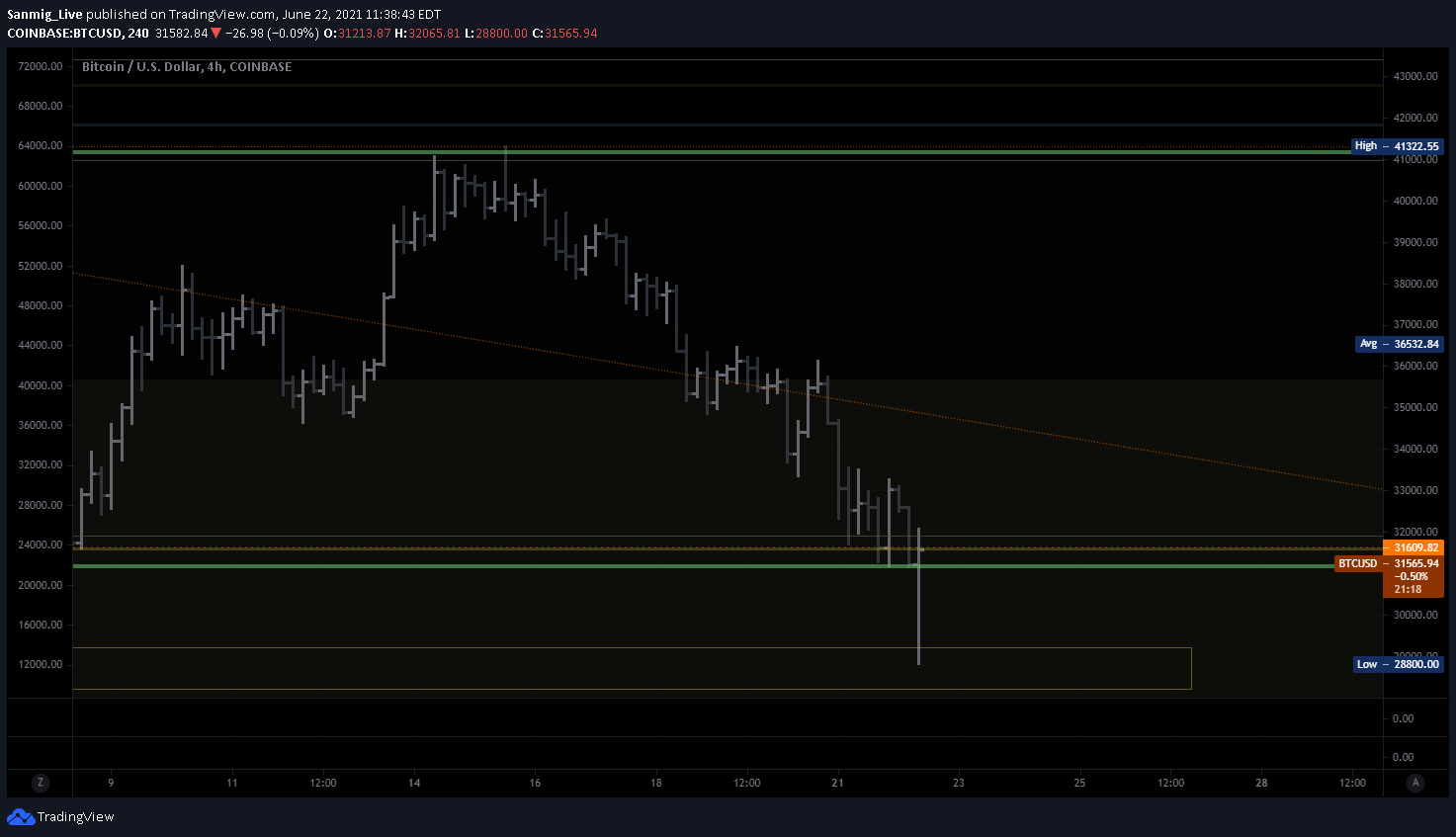The image size is (1456, 837).
Task: Click the 21:18 bar countdown timer
Action: tap(1408, 589)
